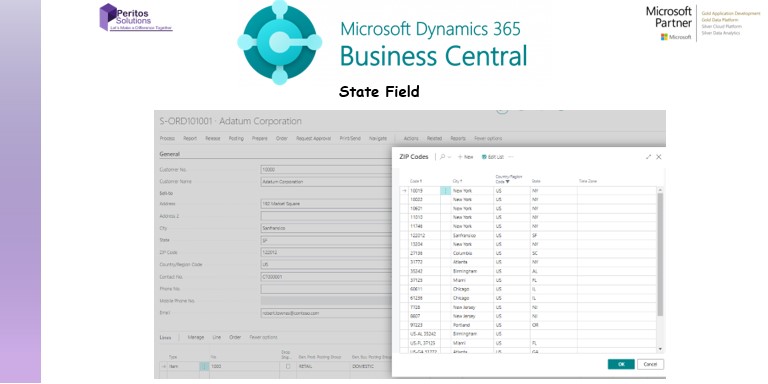Click the SC state cell
Image resolution: width=768 pixels, height=384 pixels.
coord(553,253)
